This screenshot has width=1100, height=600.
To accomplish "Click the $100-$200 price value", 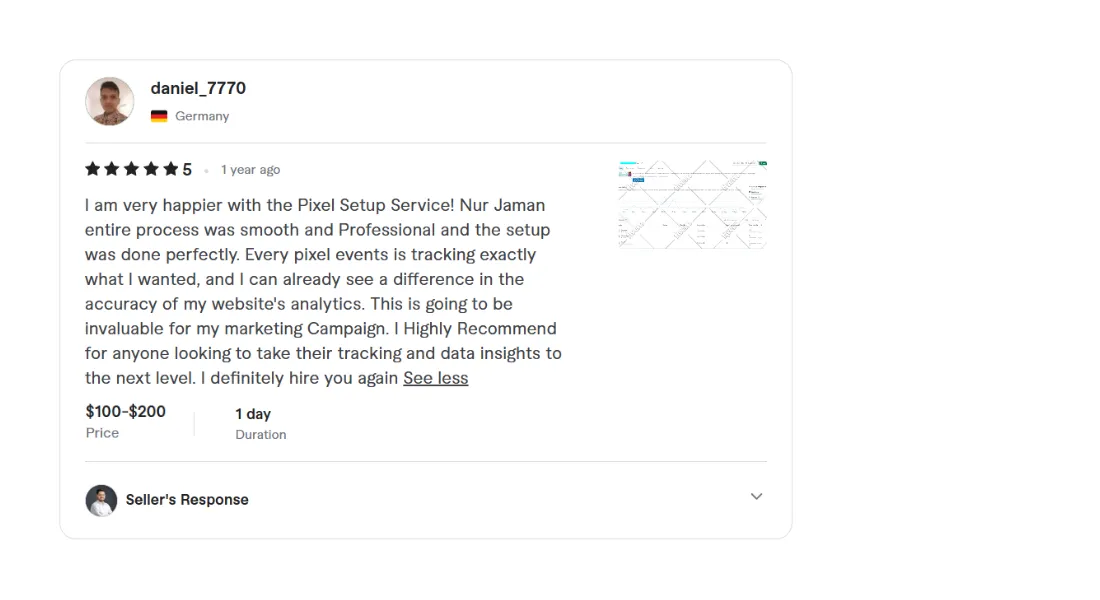I will tap(126, 411).
